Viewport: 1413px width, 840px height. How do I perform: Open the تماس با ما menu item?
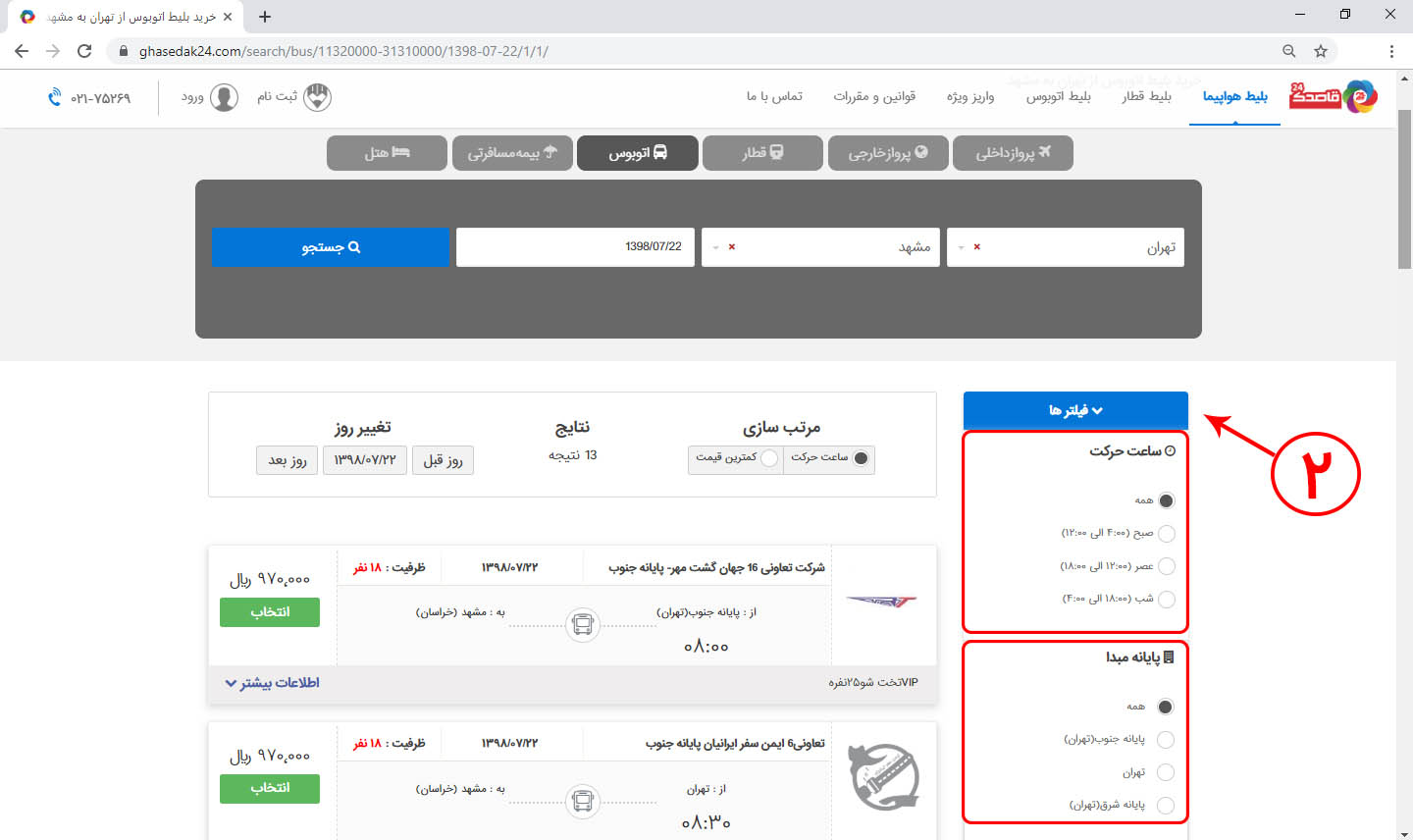pos(774,96)
